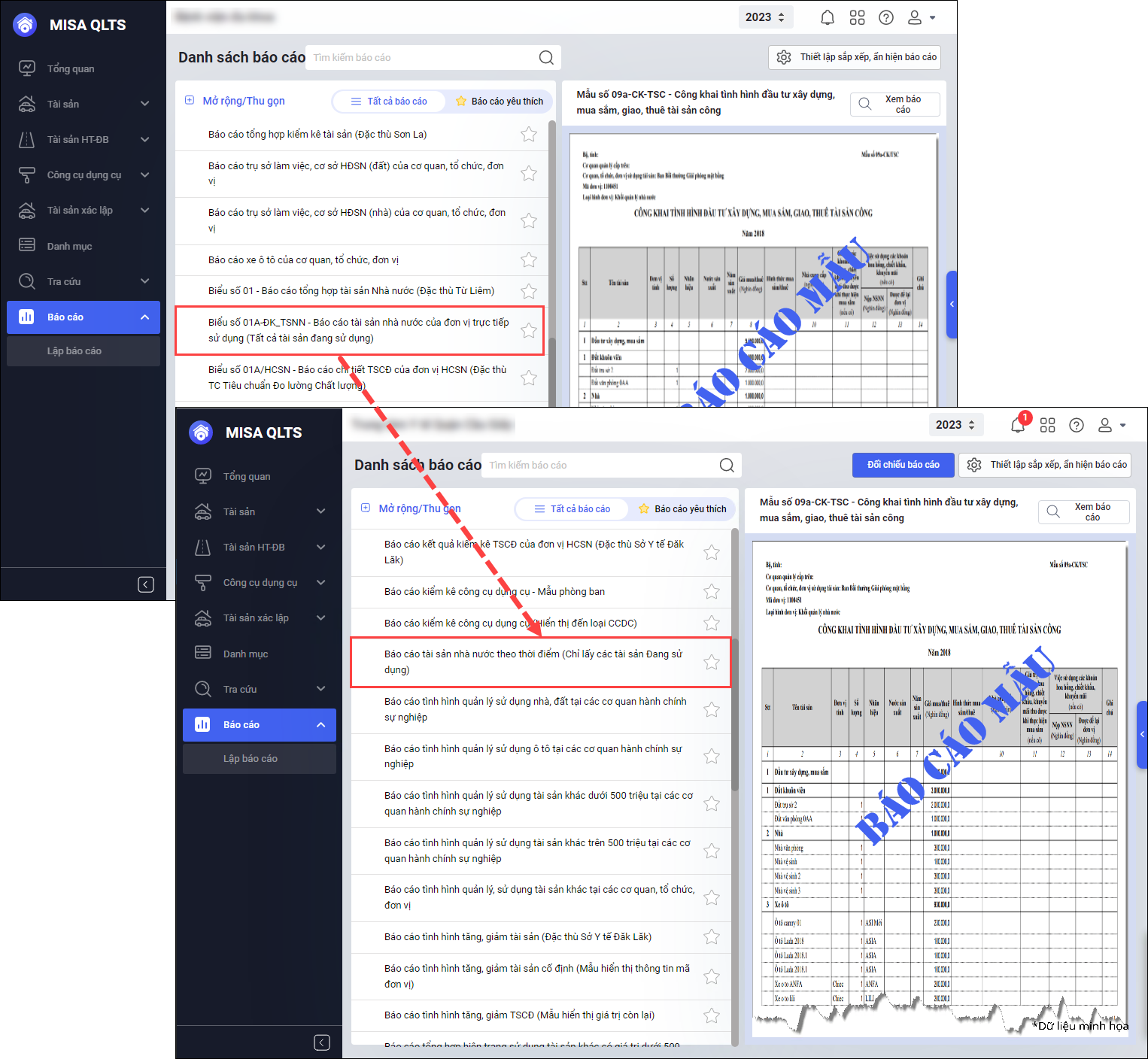Switch to Báo cáo yêu thích tab in lower window
Screen dimensions: 1148x1059
click(682, 509)
